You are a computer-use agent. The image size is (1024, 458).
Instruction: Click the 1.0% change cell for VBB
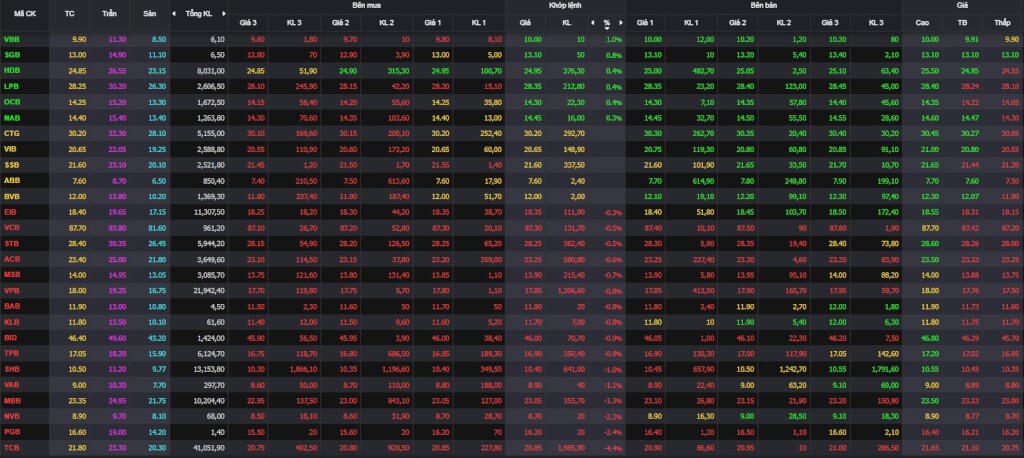pyautogui.click(x=615, y=39)
